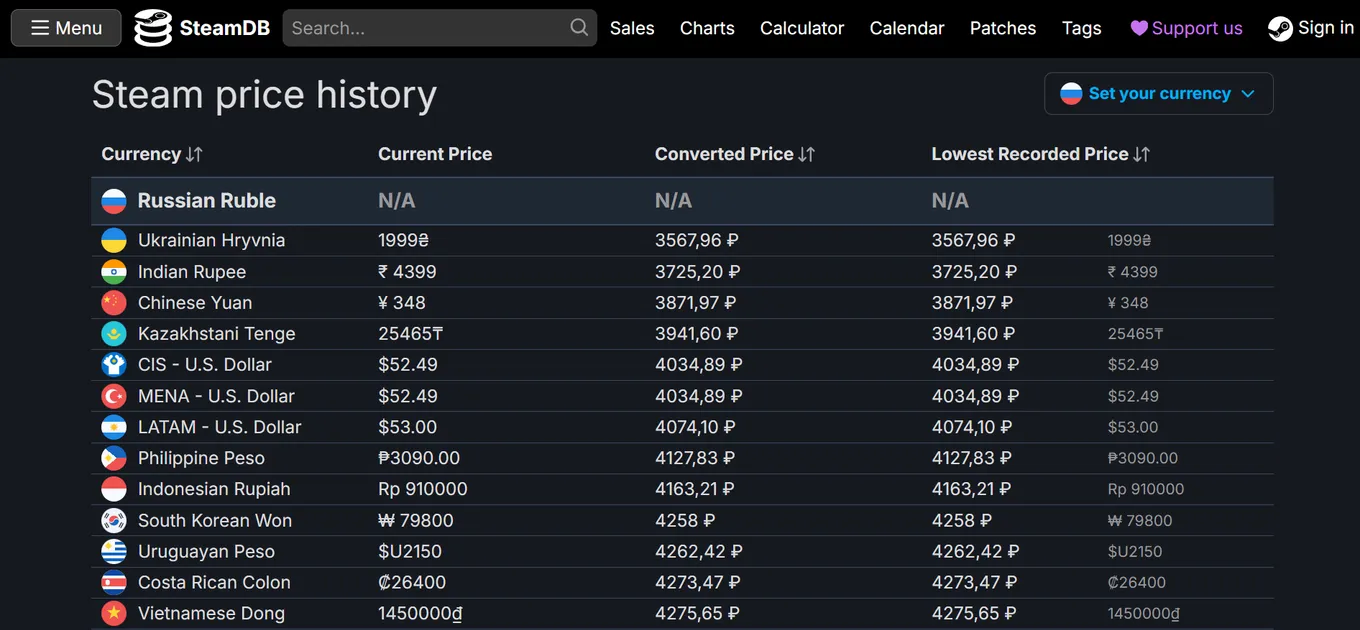The height and width of the screenshot is (630, 1360).
Task: Select the Chinese Yuan currency name
Action: [x=195, y=302]
